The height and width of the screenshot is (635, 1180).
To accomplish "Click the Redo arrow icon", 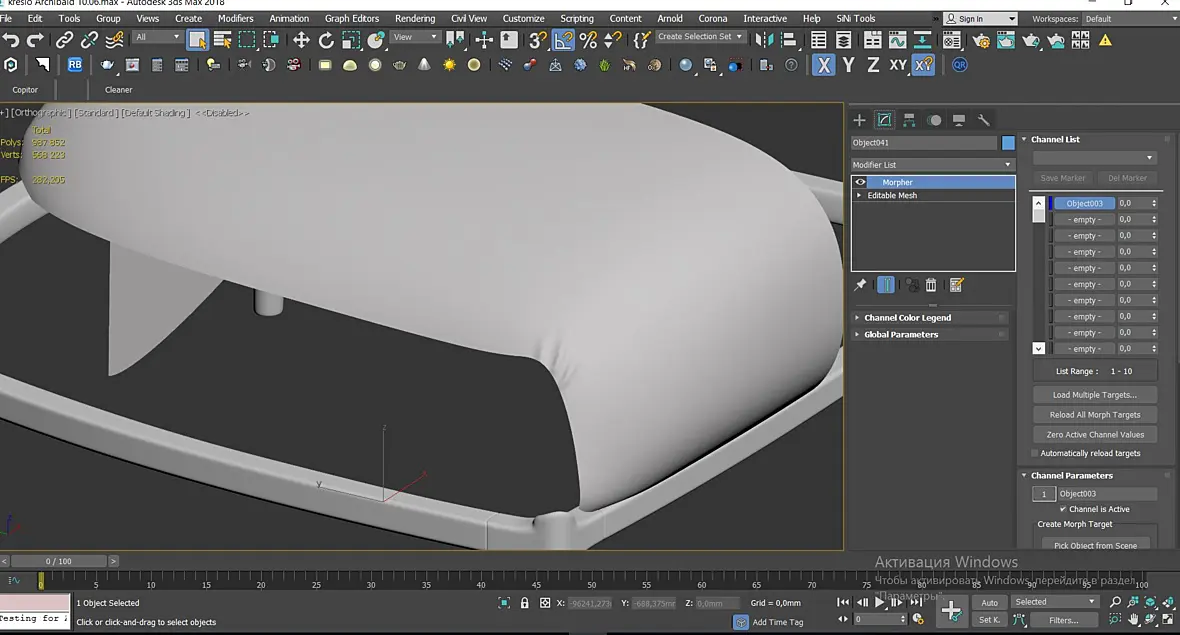I will coord(35,40).
